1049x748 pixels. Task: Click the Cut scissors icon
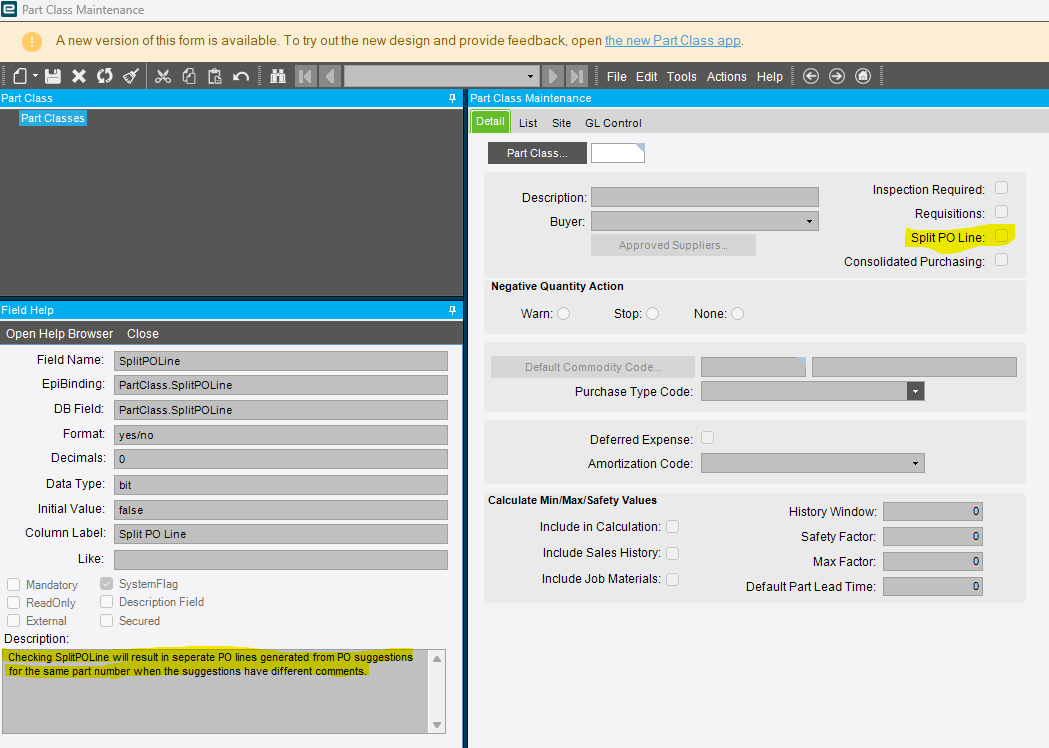pyautogui.click(x=163, y=76)
